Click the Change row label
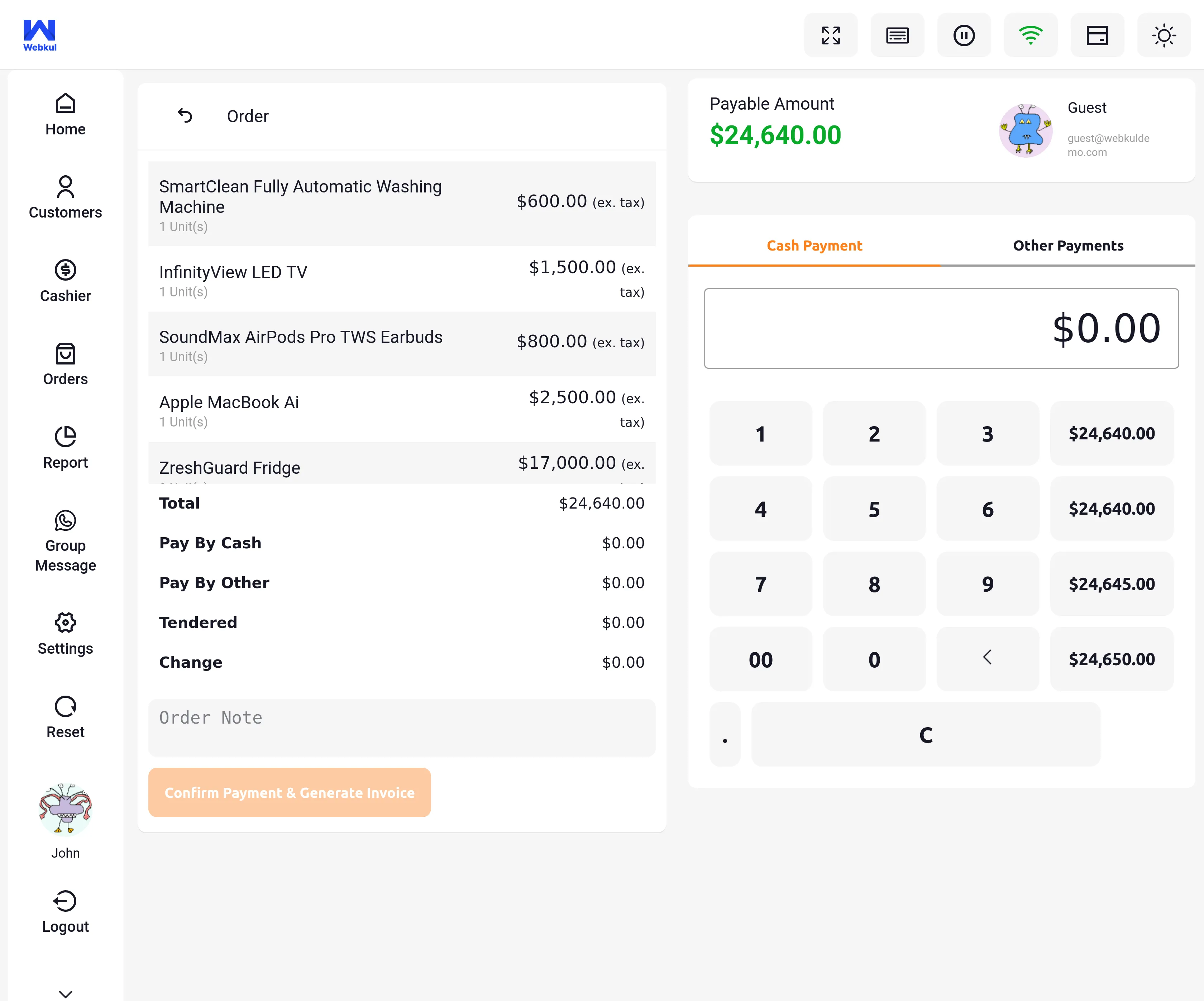Image resolution: width=1204 pixels, height=1001 pixels. [191, 662]
